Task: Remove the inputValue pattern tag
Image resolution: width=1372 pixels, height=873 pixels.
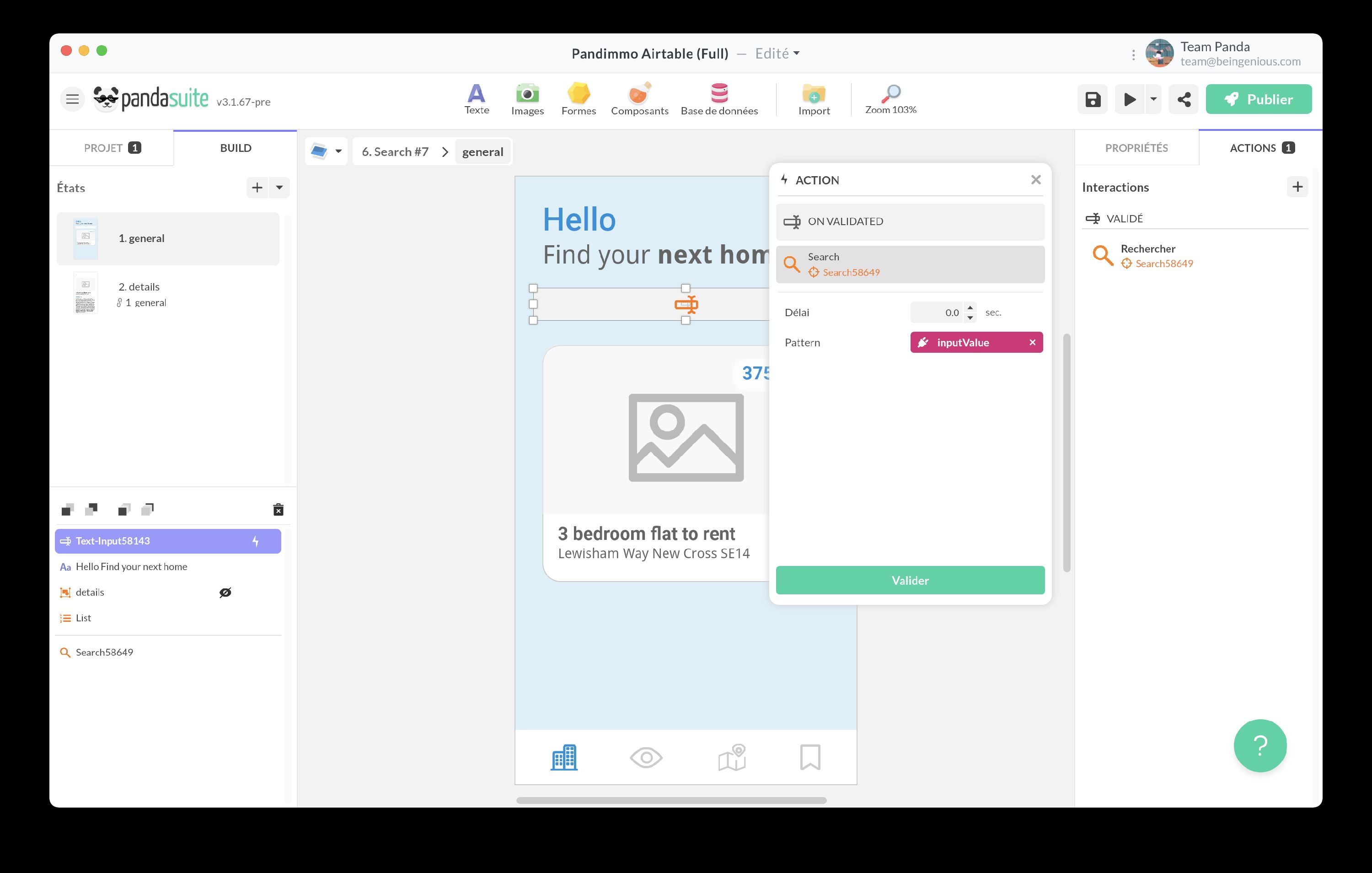Action: coord(1032,342)
